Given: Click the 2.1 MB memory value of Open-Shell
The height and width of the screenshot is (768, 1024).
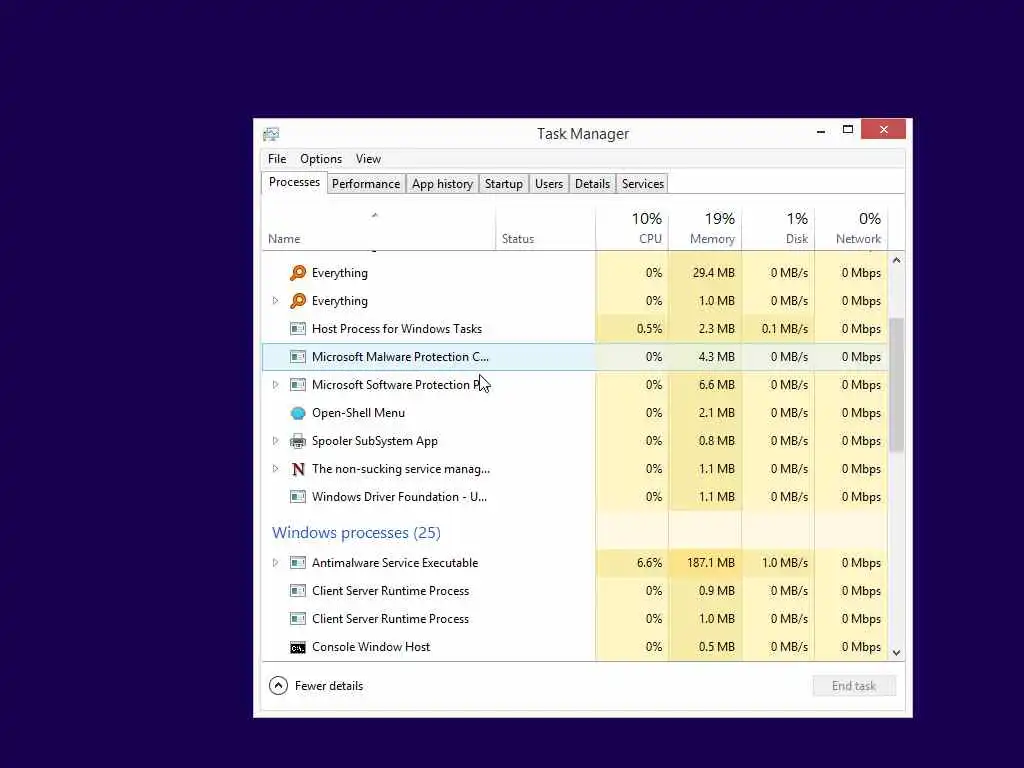Looking at the screenshot, I should 716,413.
